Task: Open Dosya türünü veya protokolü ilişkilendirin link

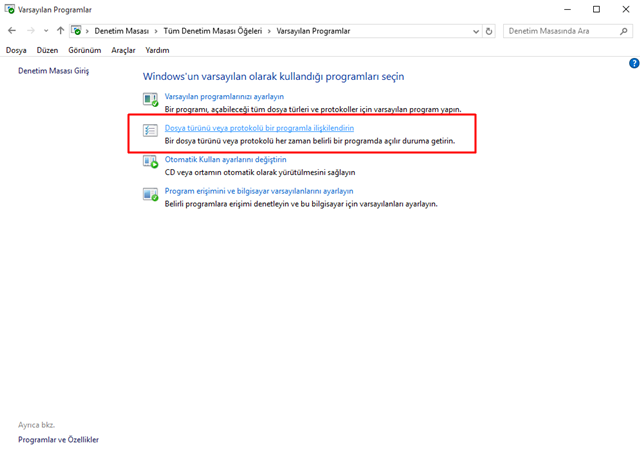Action: (259, 128)
